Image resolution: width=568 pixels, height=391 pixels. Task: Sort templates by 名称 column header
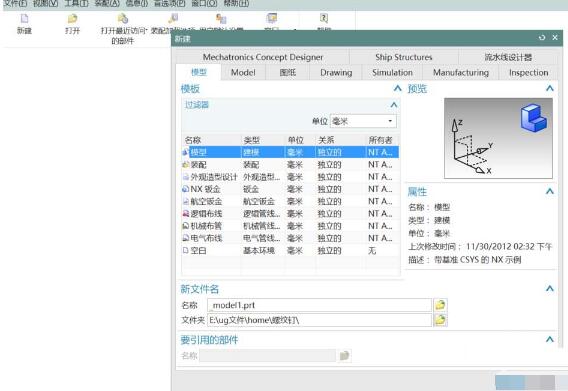[x=212, y=140]
